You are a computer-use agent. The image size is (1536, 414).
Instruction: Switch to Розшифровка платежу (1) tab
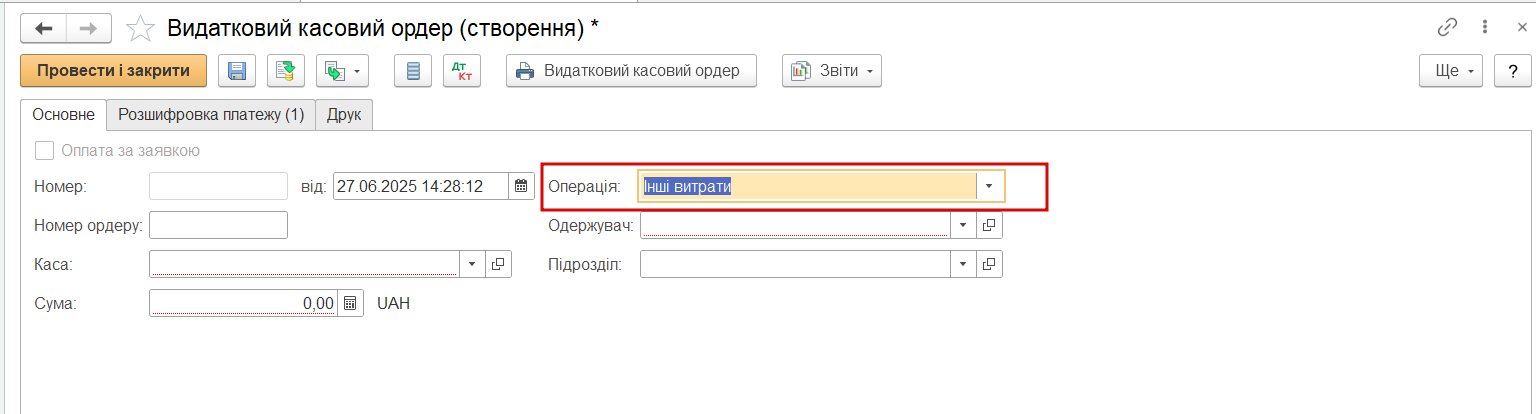[x=211, y=115]
